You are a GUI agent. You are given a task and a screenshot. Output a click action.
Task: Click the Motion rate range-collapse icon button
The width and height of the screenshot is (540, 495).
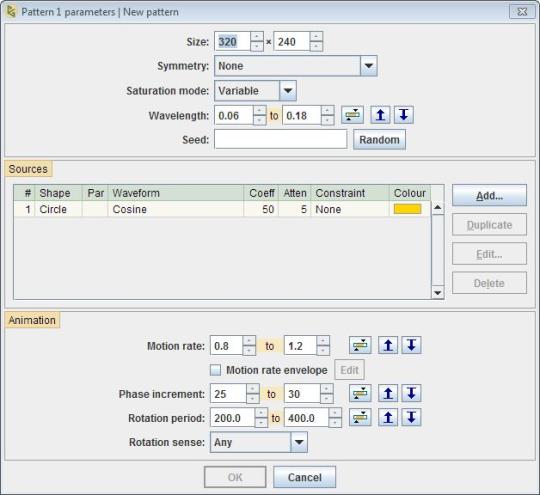(360, 345)
